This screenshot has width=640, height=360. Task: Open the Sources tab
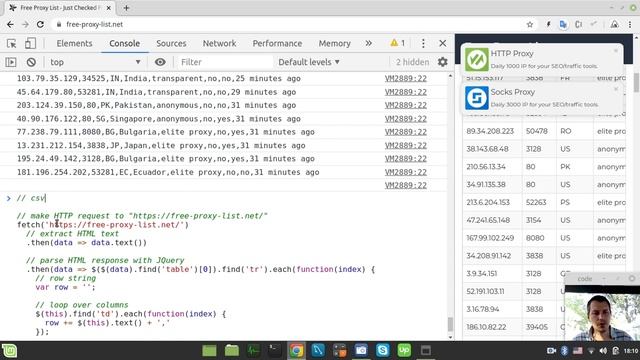(x=171, y=43)
